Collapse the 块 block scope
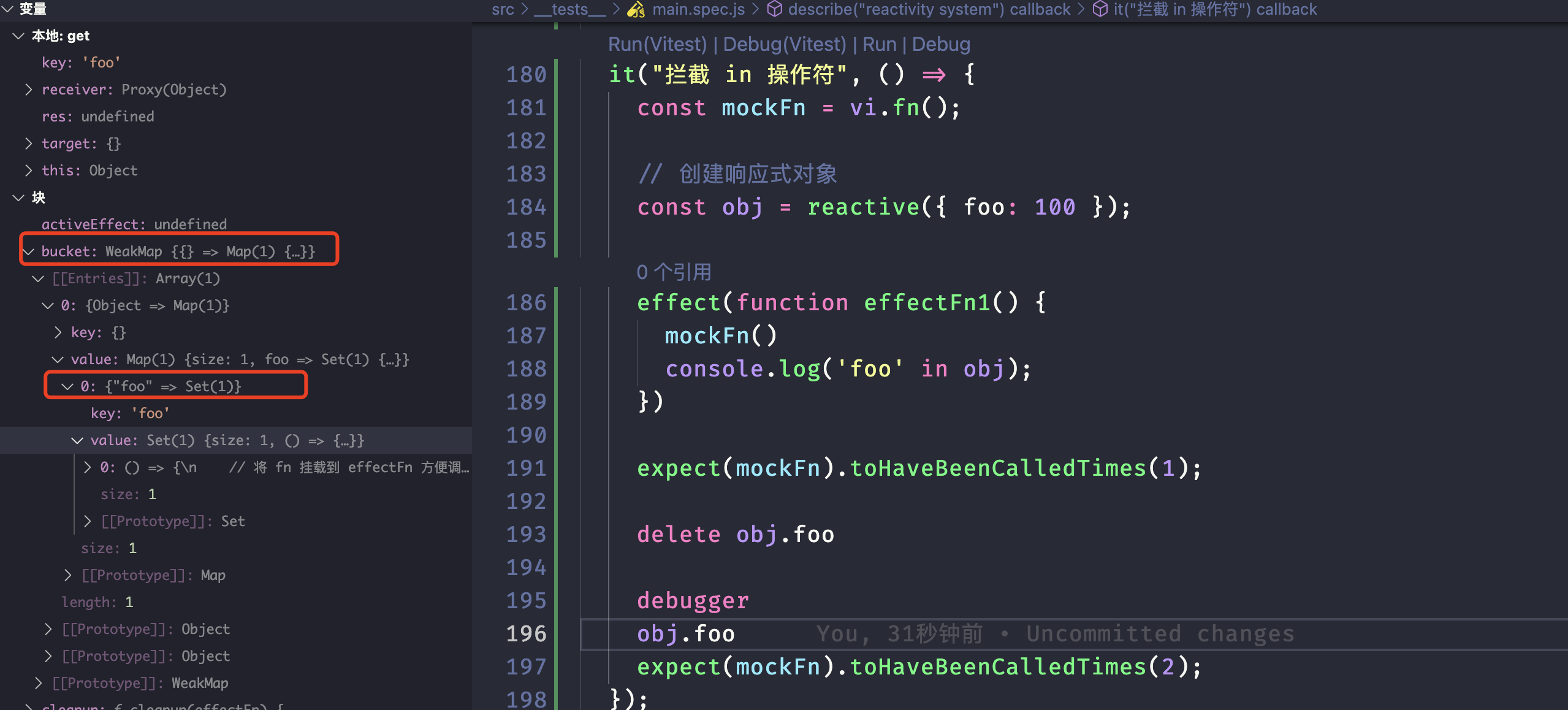This screenshot has width=1568, height=710. click(18, 197)
